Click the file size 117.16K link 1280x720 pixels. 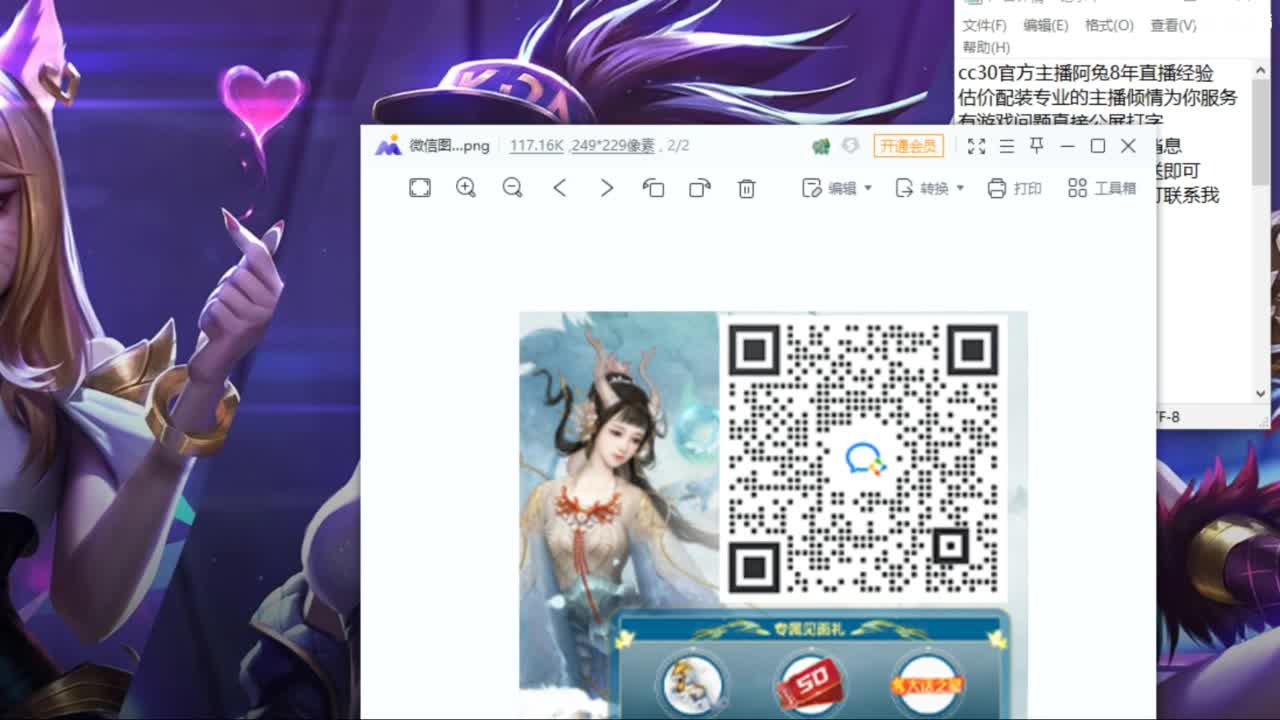click(537, 146)
